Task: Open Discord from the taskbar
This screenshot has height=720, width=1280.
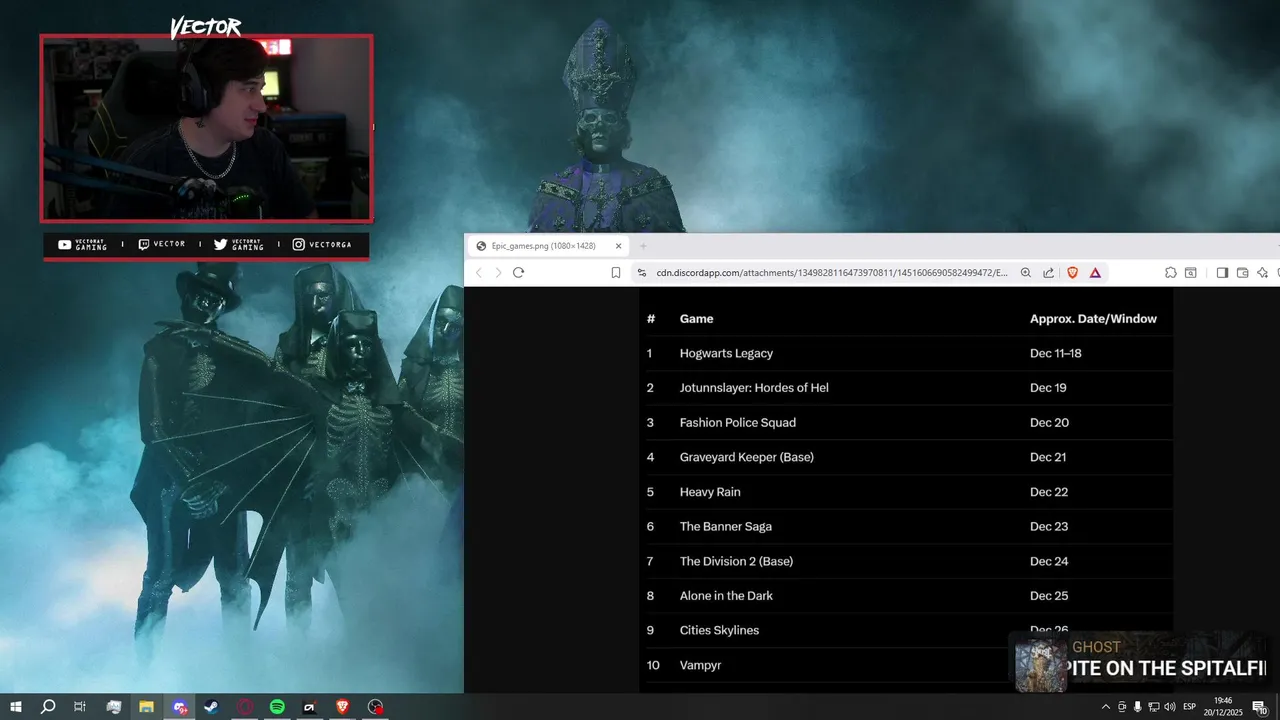Action: point(179,707)
